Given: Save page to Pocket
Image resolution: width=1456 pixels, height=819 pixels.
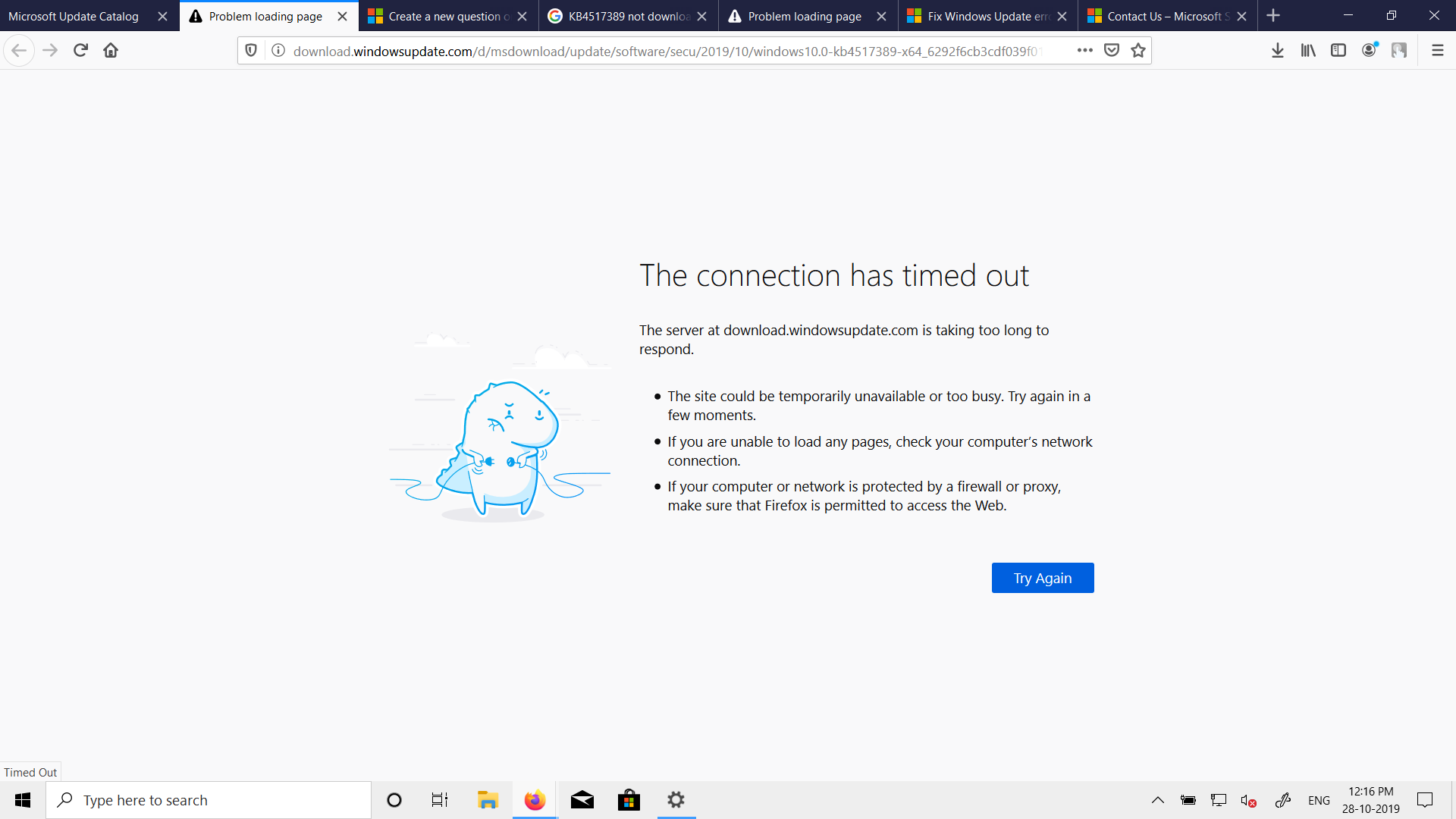Looking at the screenshot, I should tap(1112, 51).
